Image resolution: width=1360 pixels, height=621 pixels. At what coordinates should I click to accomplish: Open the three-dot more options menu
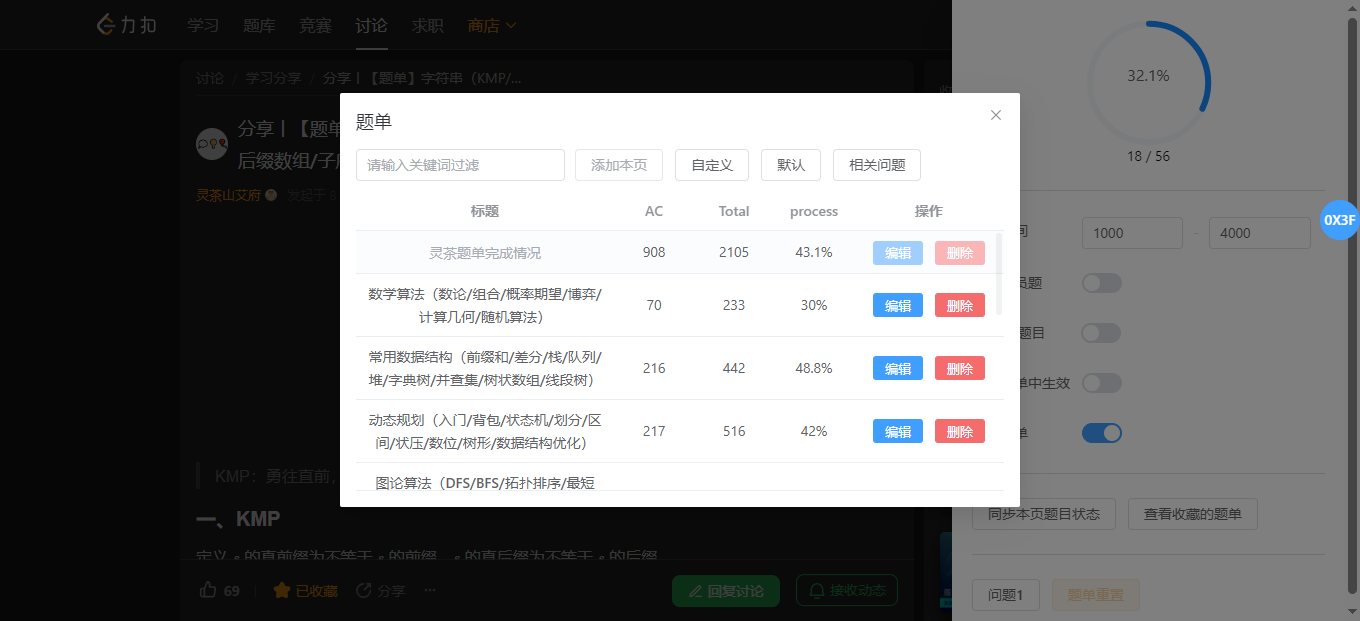[430, 590]
